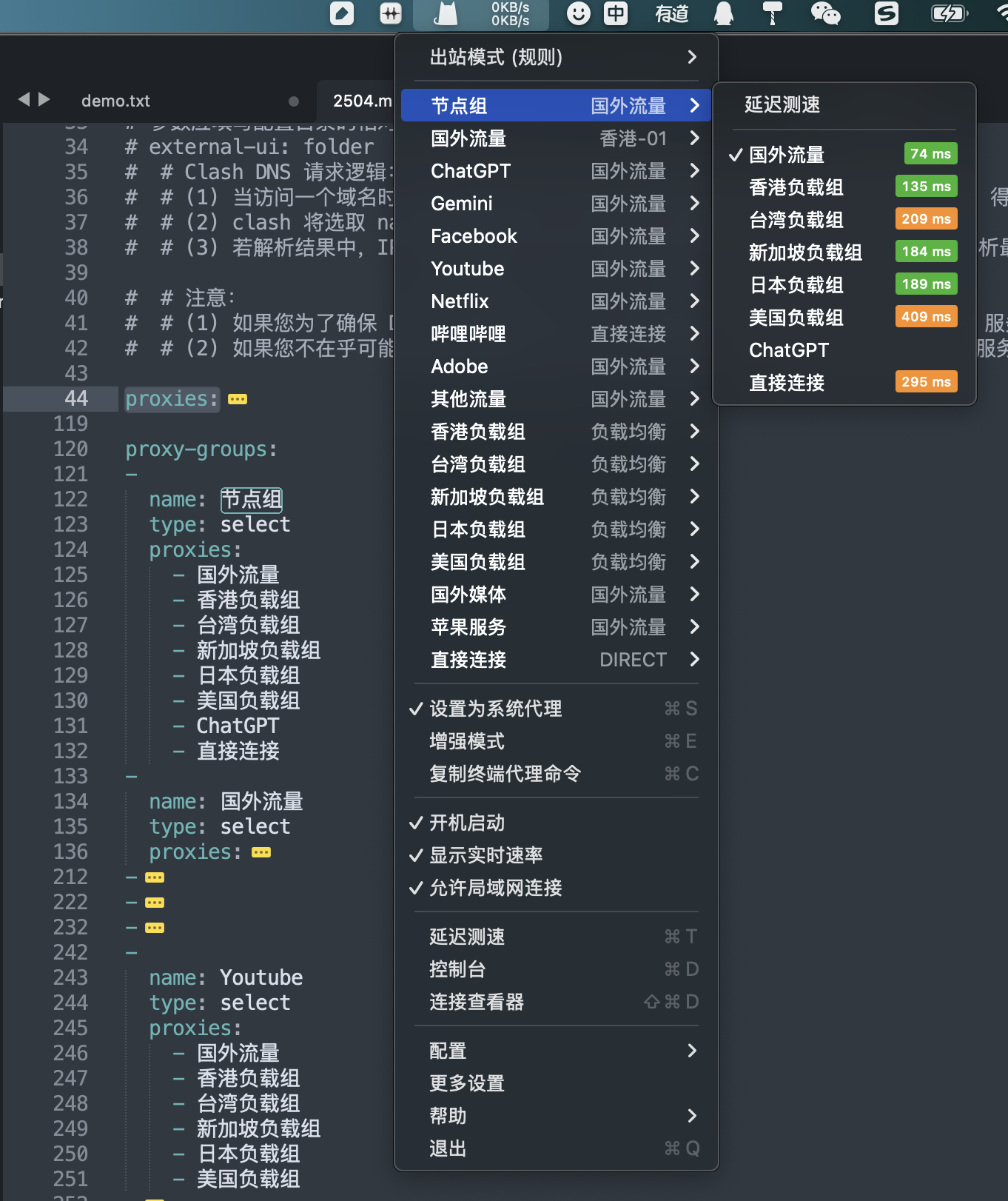This screenshot has width=1008, height=1201.
Task: Select 新加坡负载组 in the 节点组 submenu
Action: pyautogui.click(x=844, y=252)
